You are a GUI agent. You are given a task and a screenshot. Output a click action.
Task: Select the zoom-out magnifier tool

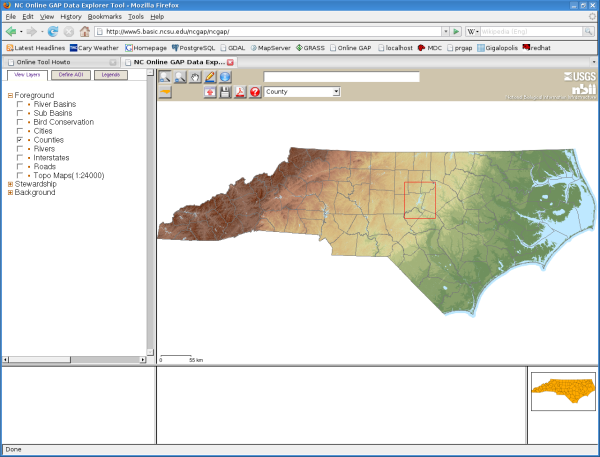pyautogui.click(x=180, y=77)
